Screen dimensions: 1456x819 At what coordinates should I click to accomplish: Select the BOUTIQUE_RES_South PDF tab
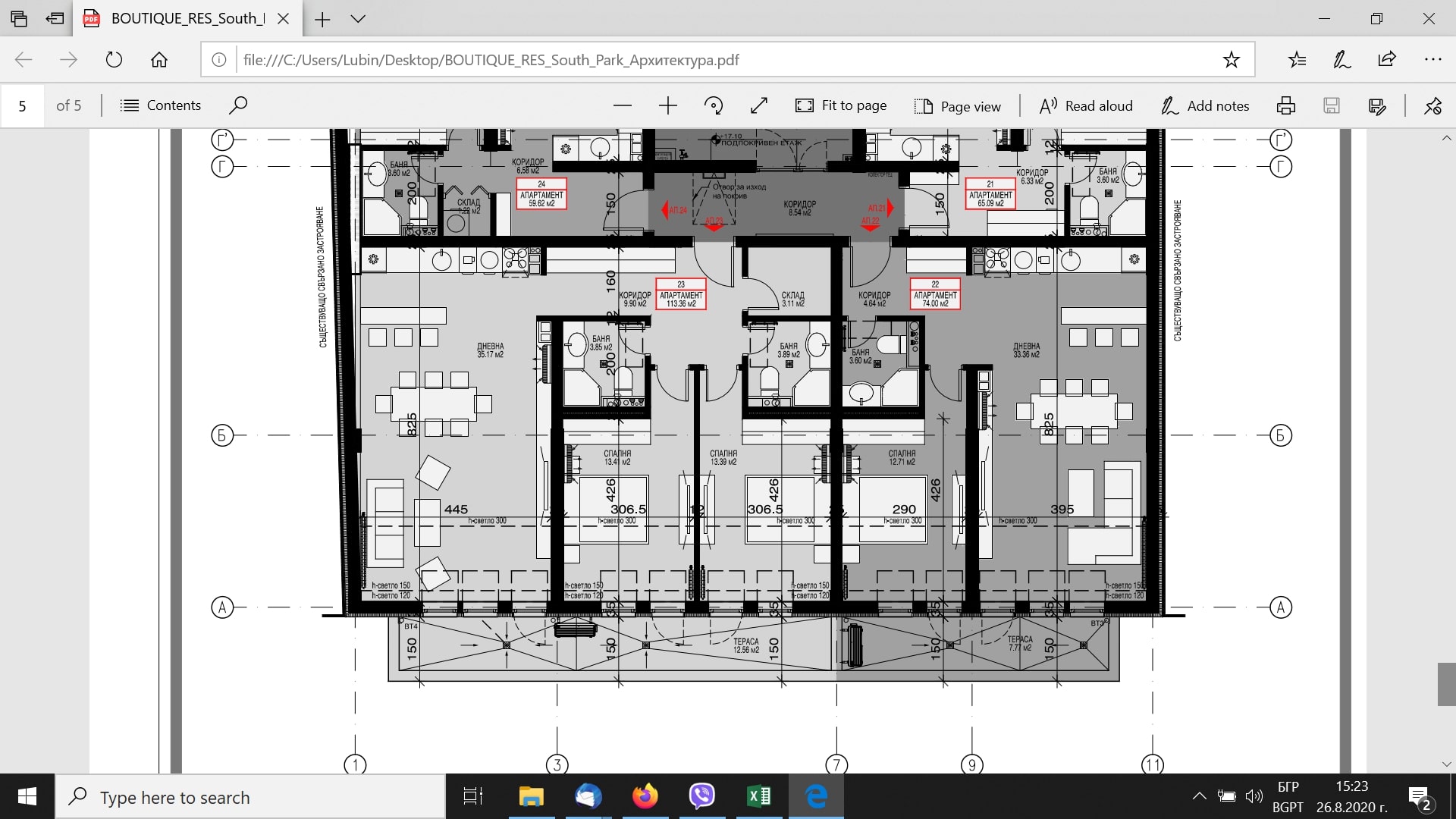pyautogui.click(x=187, y=19)
